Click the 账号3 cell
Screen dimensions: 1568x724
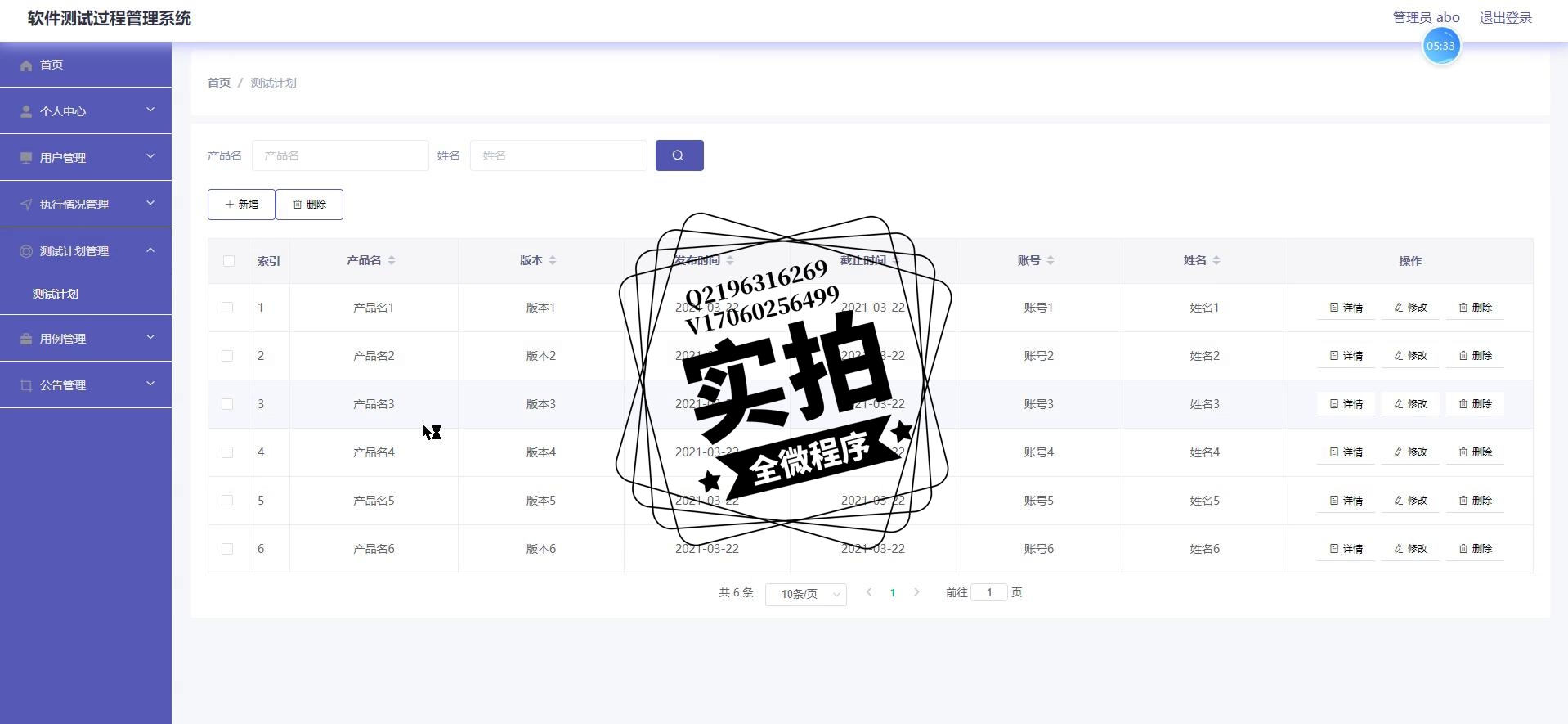(x=1038, y=404)
